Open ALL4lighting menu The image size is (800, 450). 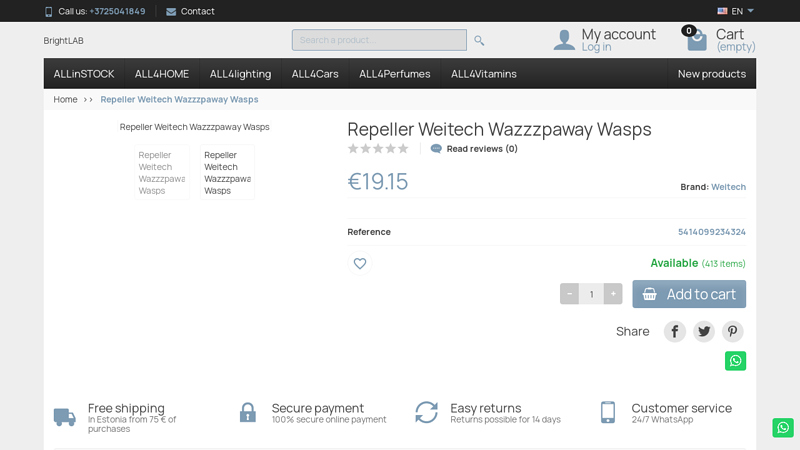(x=240, y=74)
